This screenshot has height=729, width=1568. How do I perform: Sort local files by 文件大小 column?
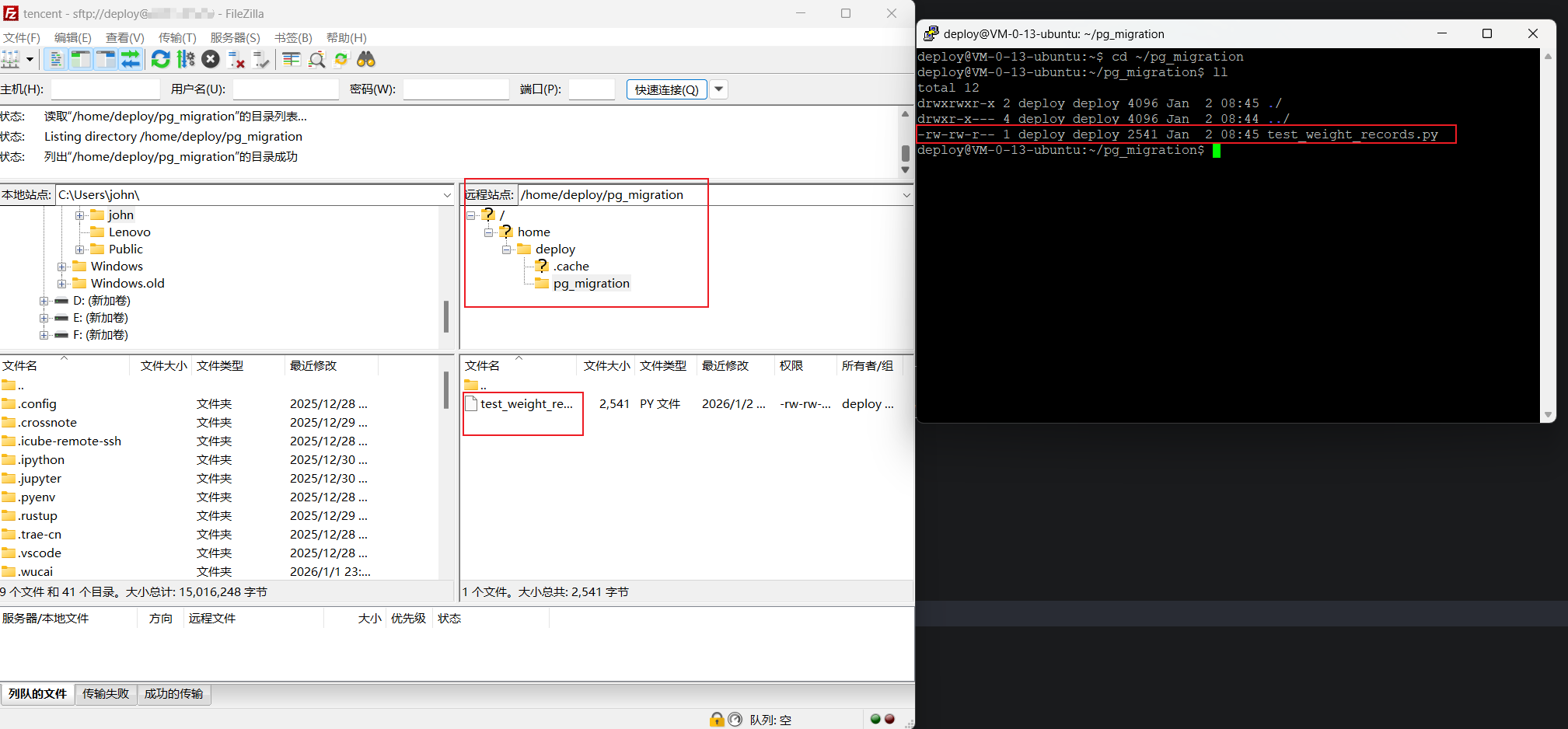tap(161, 366)
